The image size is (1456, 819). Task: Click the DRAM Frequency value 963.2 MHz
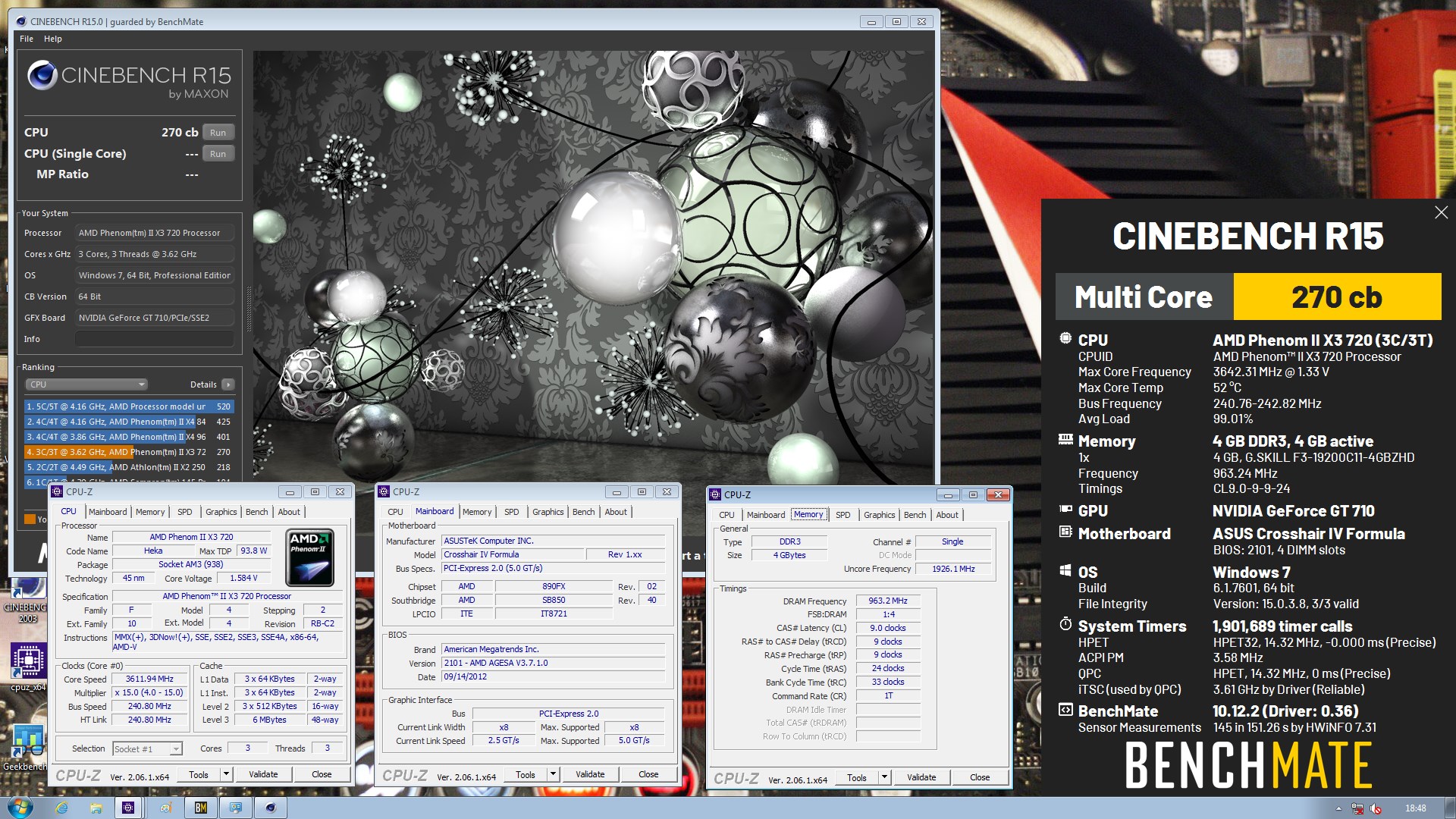(x=888, y=601)
